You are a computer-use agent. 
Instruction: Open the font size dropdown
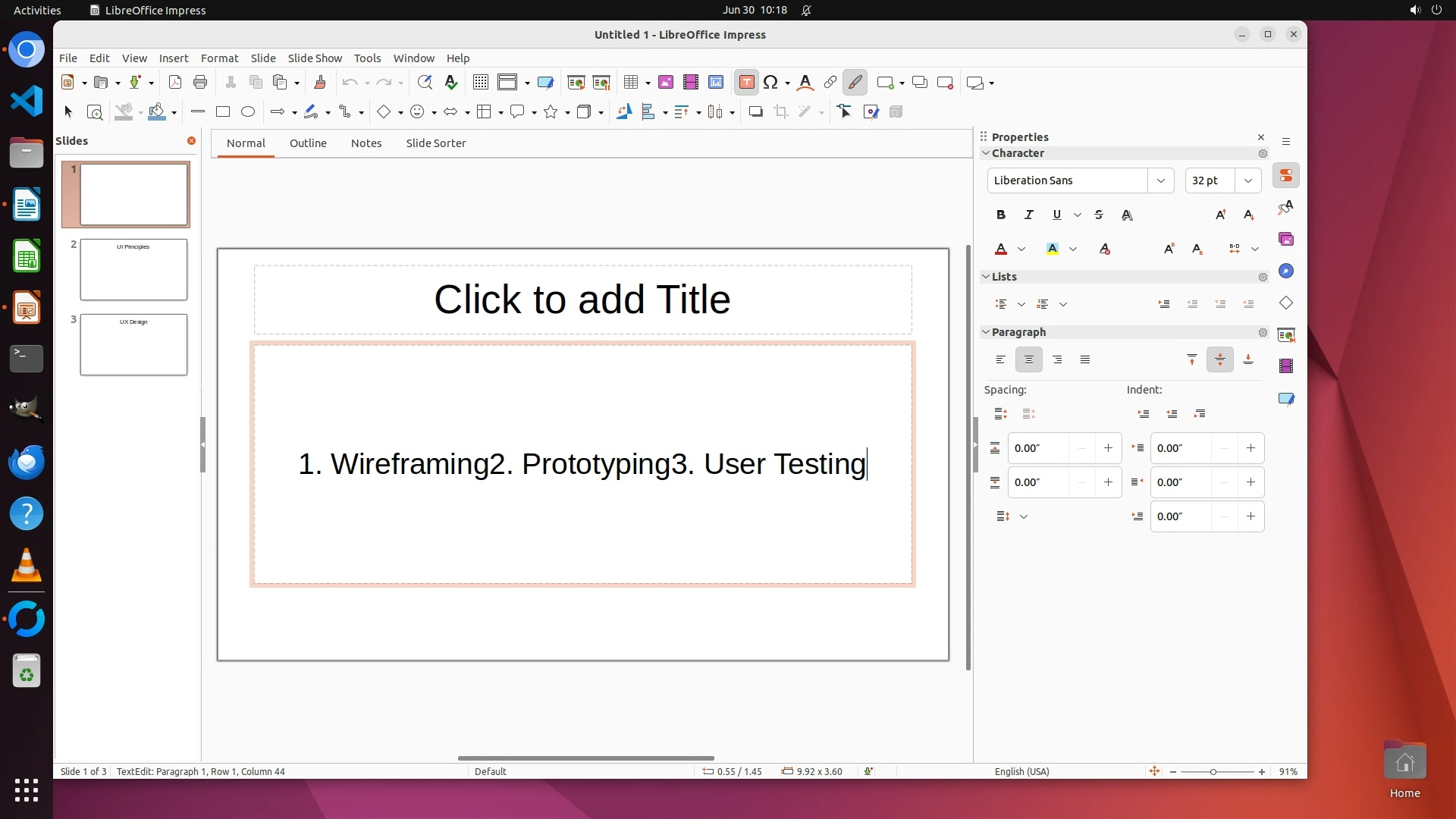[x=1247, y=180]
